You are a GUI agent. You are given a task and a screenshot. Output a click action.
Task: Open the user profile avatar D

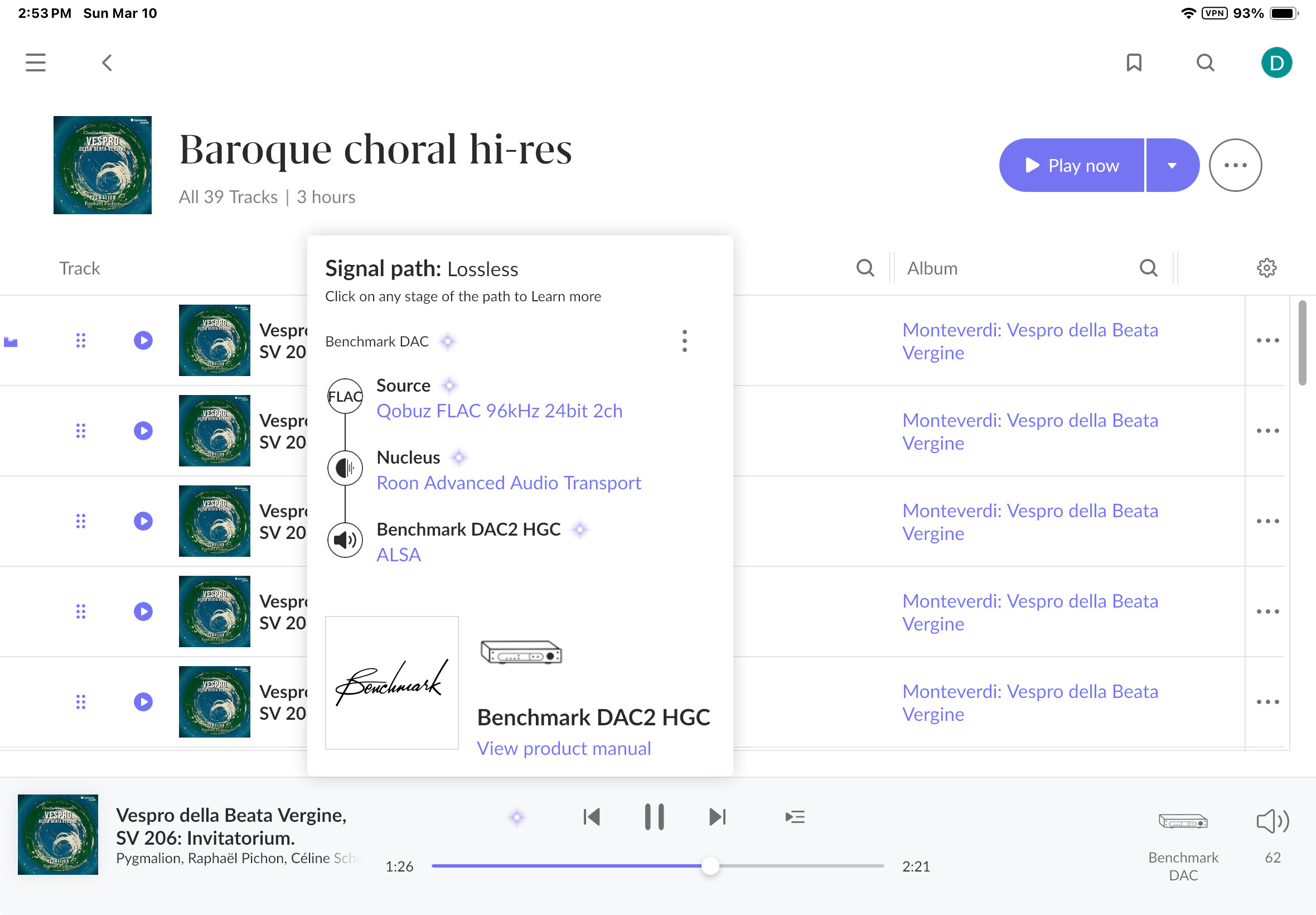(x=1276, y=62)
